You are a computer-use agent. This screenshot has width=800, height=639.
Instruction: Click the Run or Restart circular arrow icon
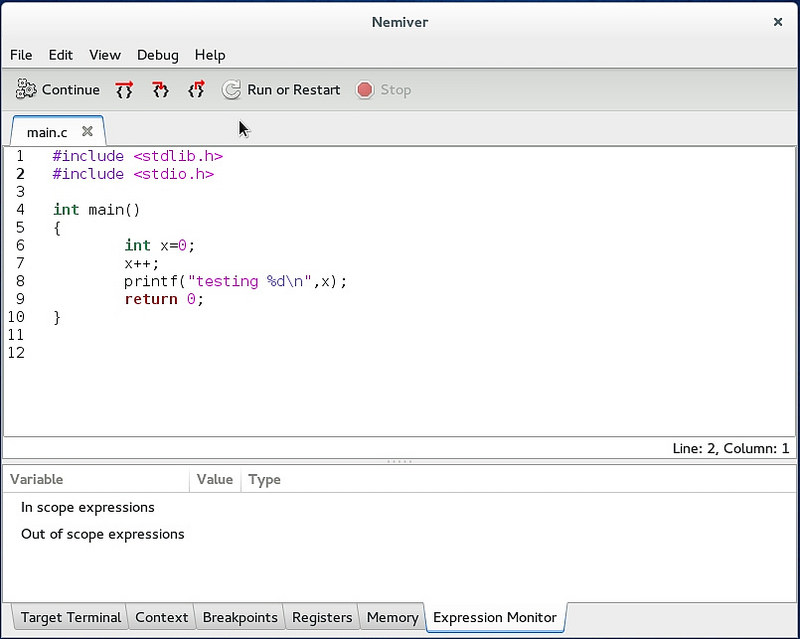coord(231,90)
